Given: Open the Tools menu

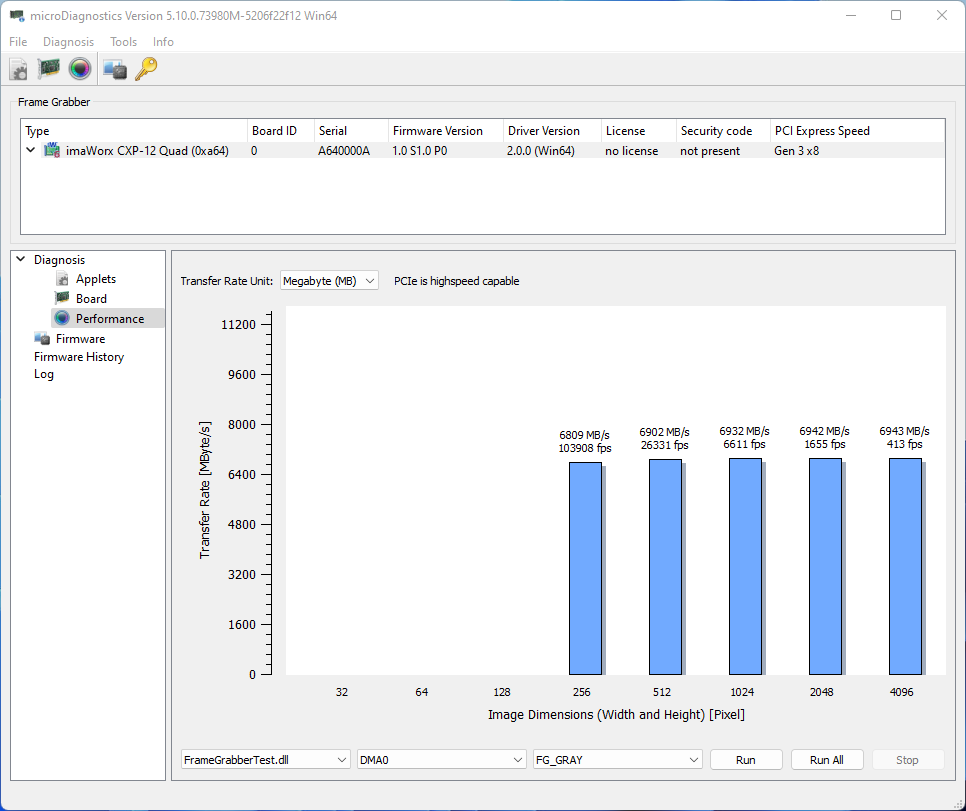Looking at the screenshot, I should 123,42.
